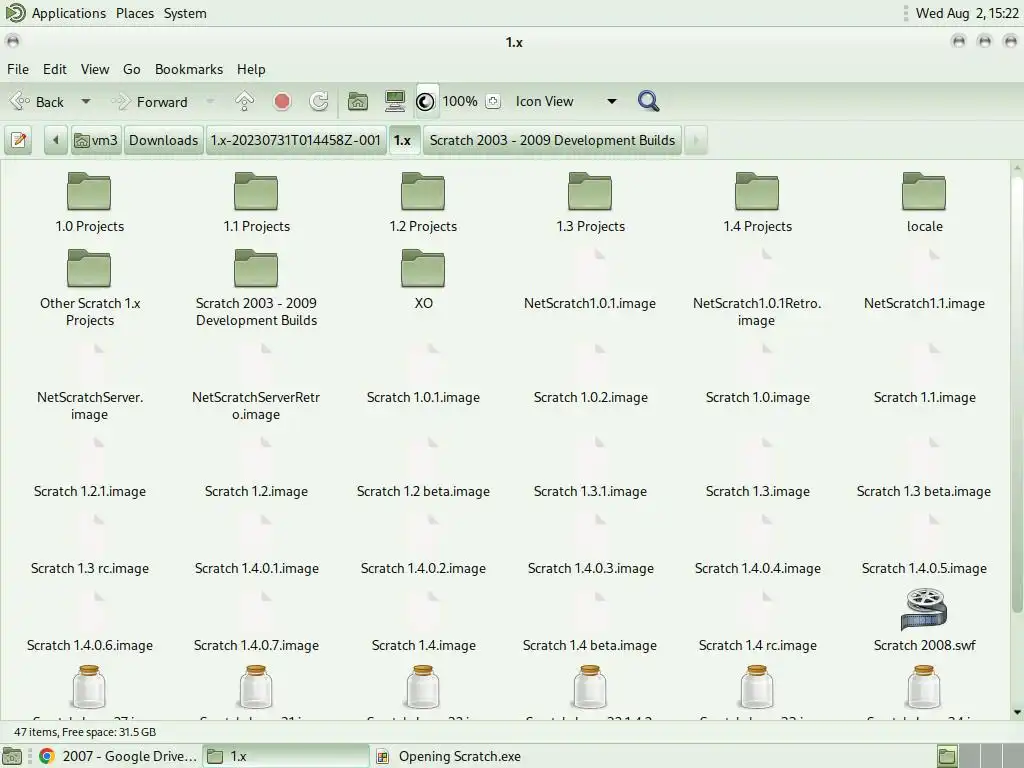Select the 1.x path bar button
The width and height of the screenshot is (1024, 768).
[402, 140]
